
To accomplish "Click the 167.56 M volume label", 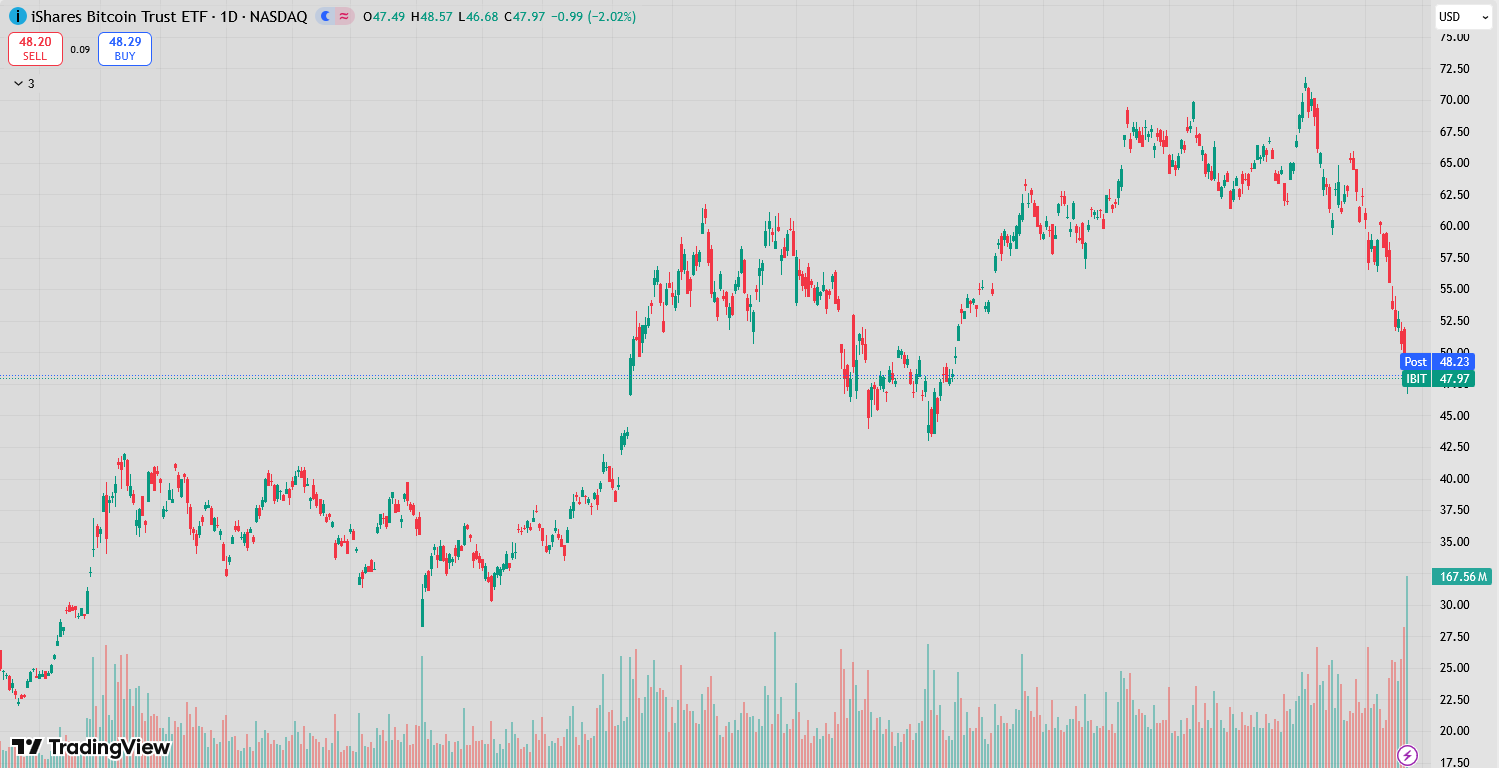I will [1461, 576].
